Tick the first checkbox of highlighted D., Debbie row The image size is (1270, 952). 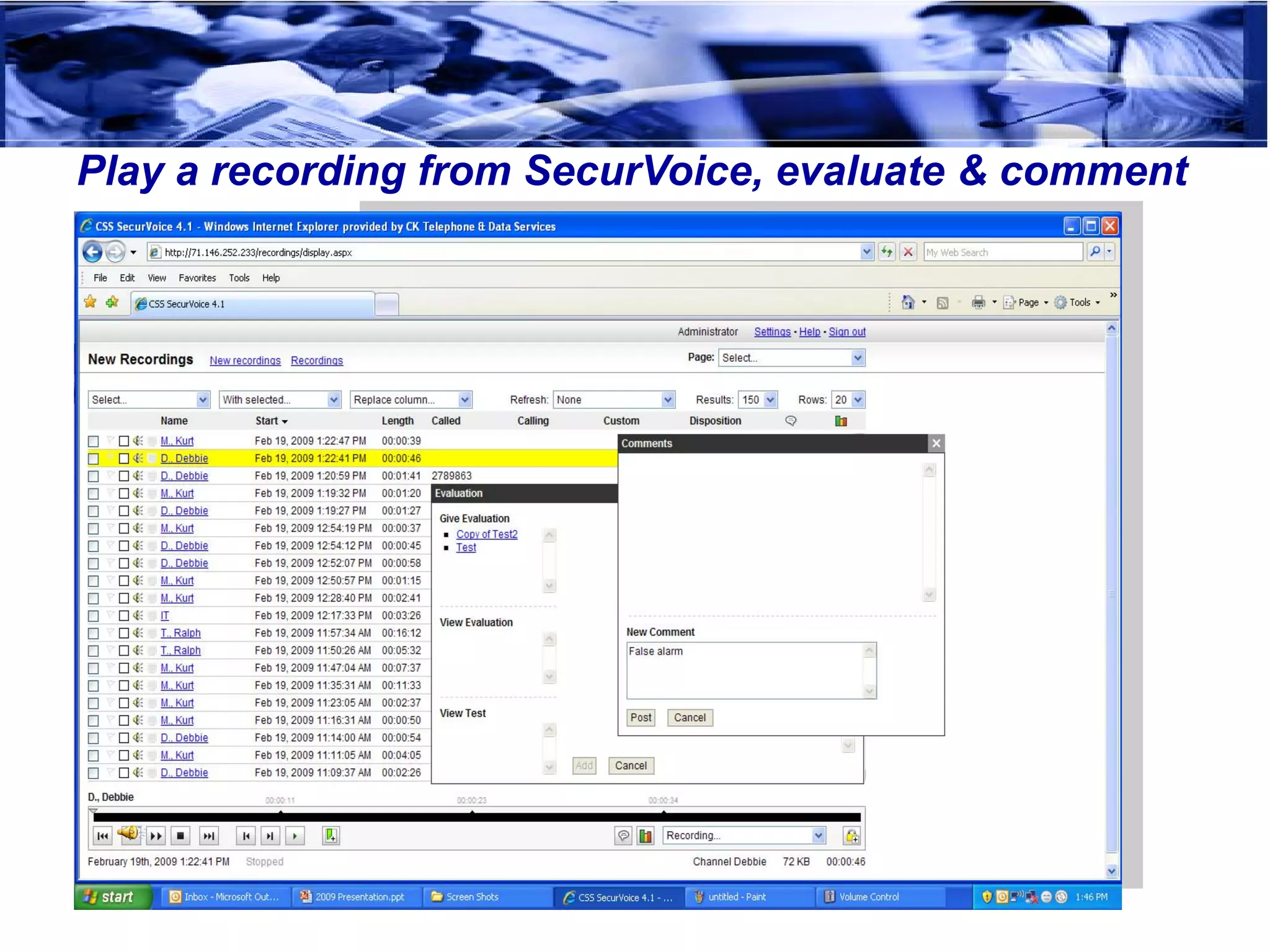[x=94, y=459]
